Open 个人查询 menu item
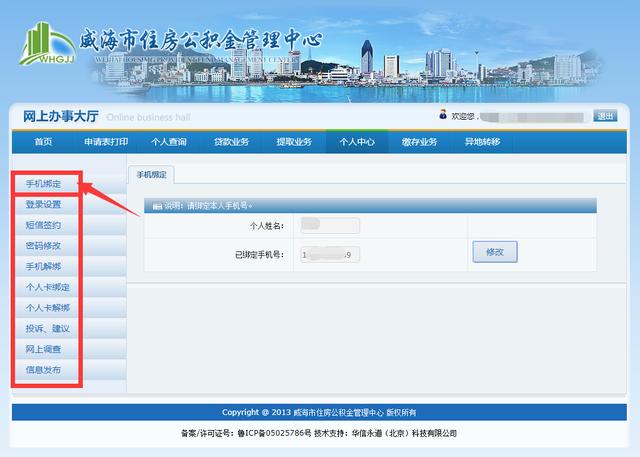Viewport: 640px width, 457px height. (169, 142)
